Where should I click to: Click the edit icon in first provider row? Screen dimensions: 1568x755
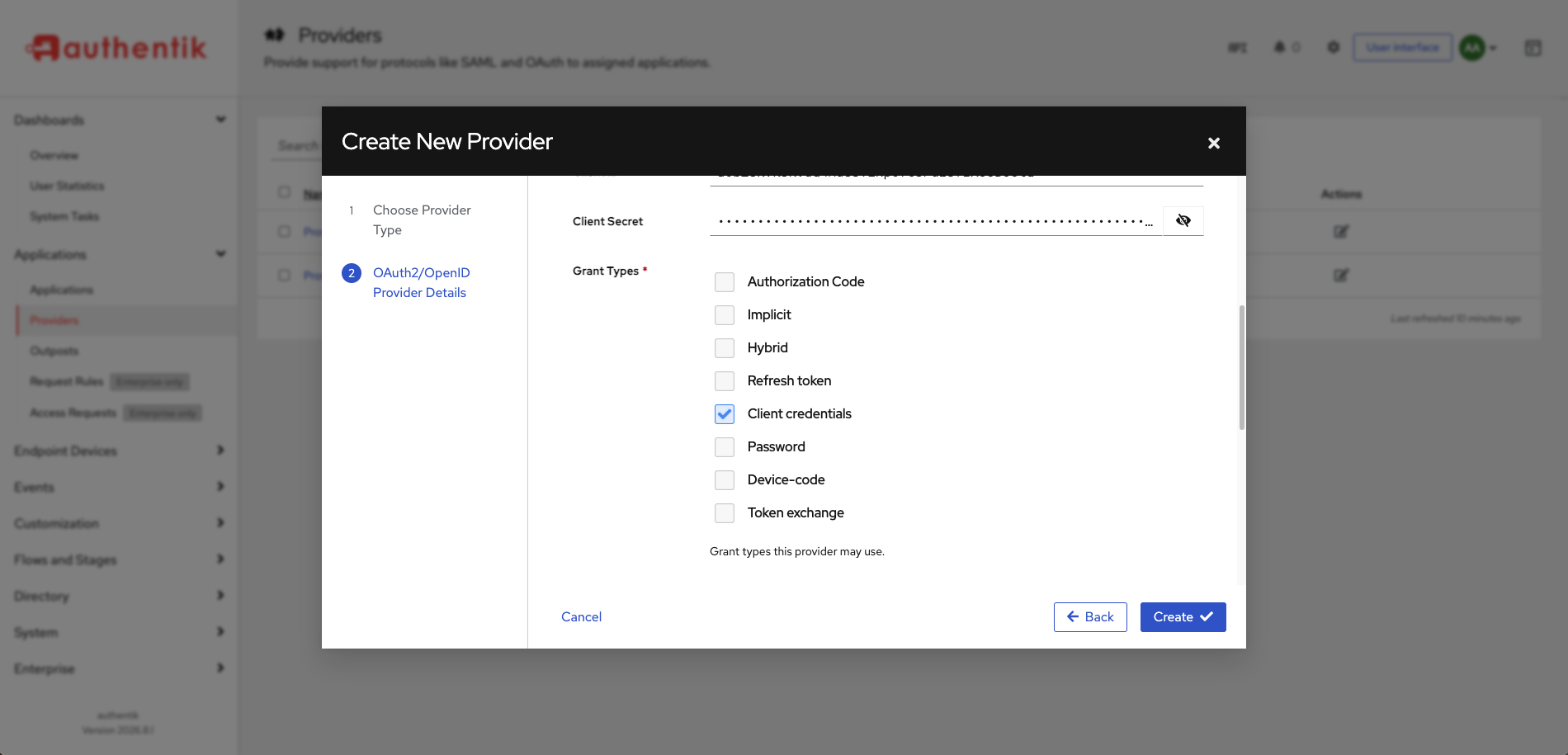pyautogui.click(x=1341, y=232)
